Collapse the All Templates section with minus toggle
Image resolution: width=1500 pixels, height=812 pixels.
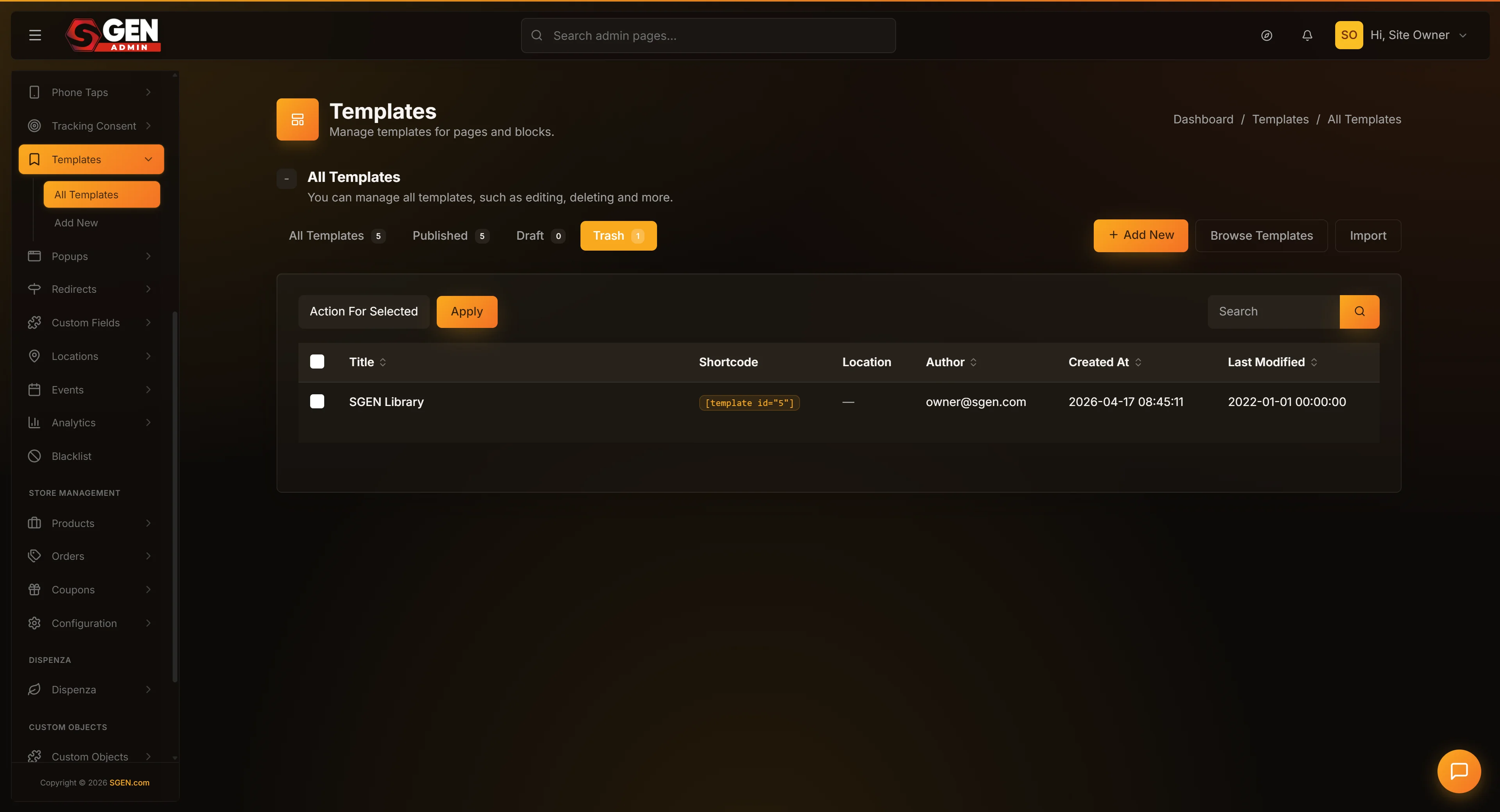point(286,179)
